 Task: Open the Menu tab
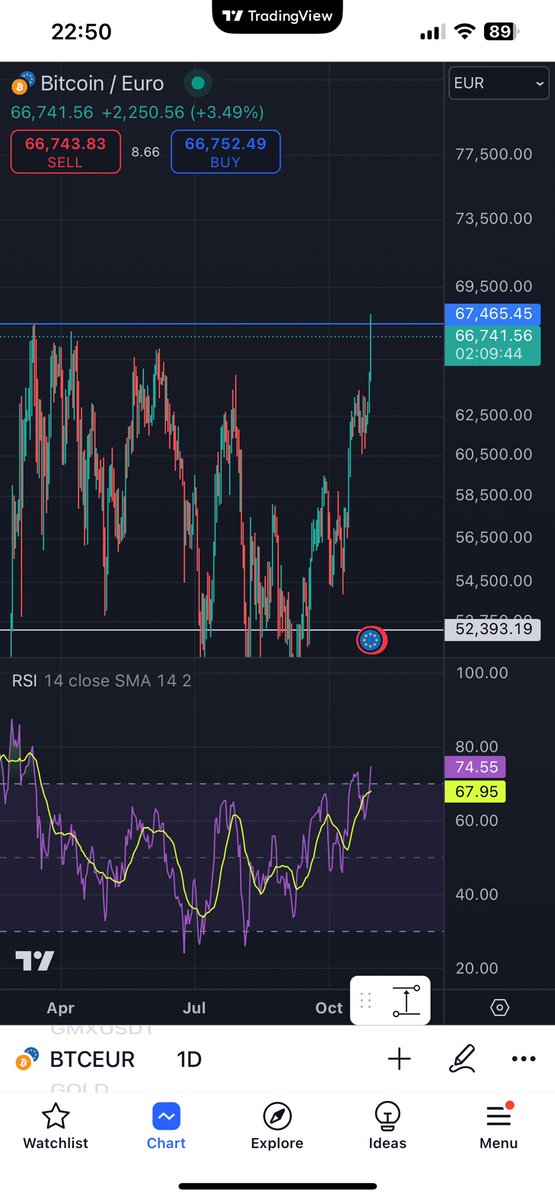pos(498,1127)
